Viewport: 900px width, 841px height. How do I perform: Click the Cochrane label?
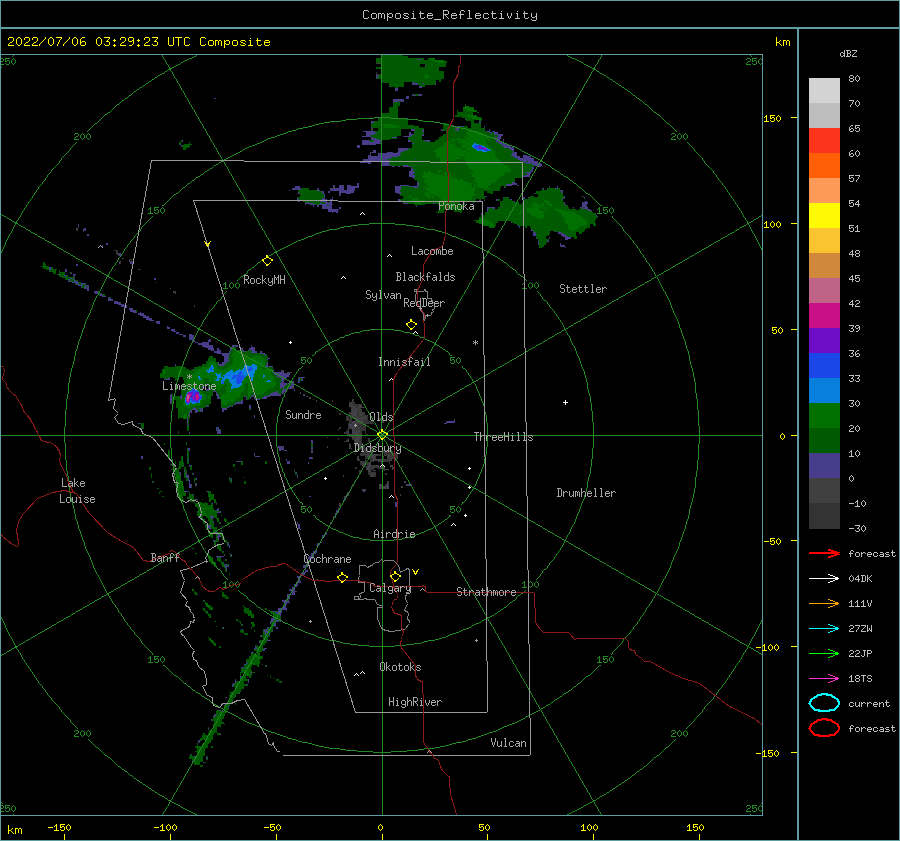pos(327,559)
